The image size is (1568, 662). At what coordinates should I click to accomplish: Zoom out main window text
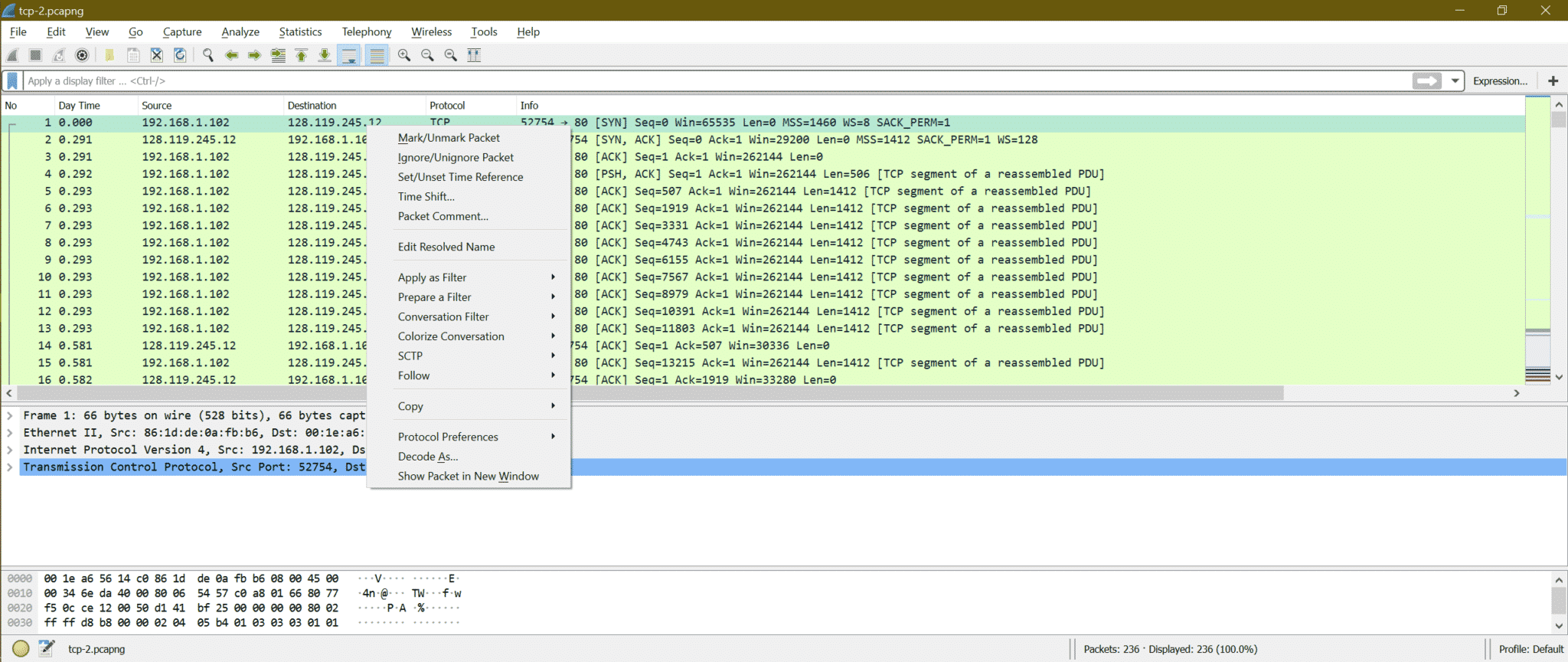427,55
